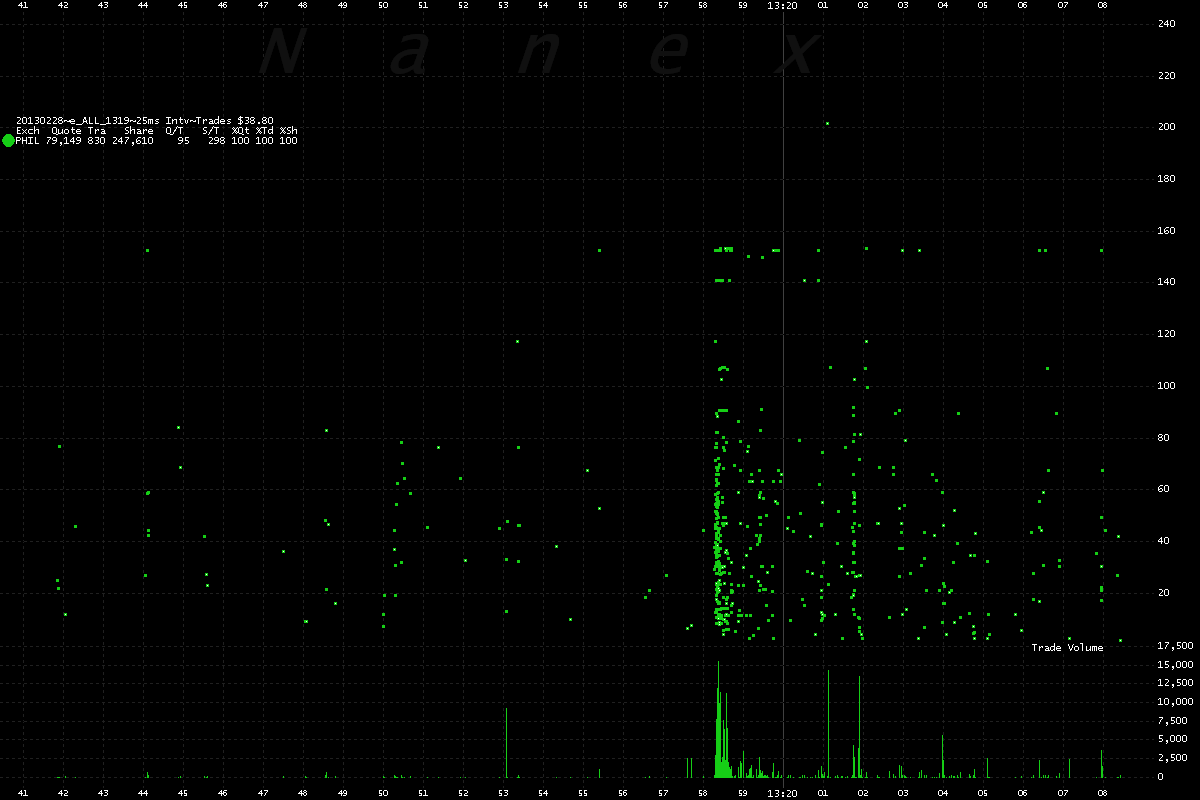Select the PHIL exchange name in legend
Screen dimensions: 1200x800
[x=28, y=141]
